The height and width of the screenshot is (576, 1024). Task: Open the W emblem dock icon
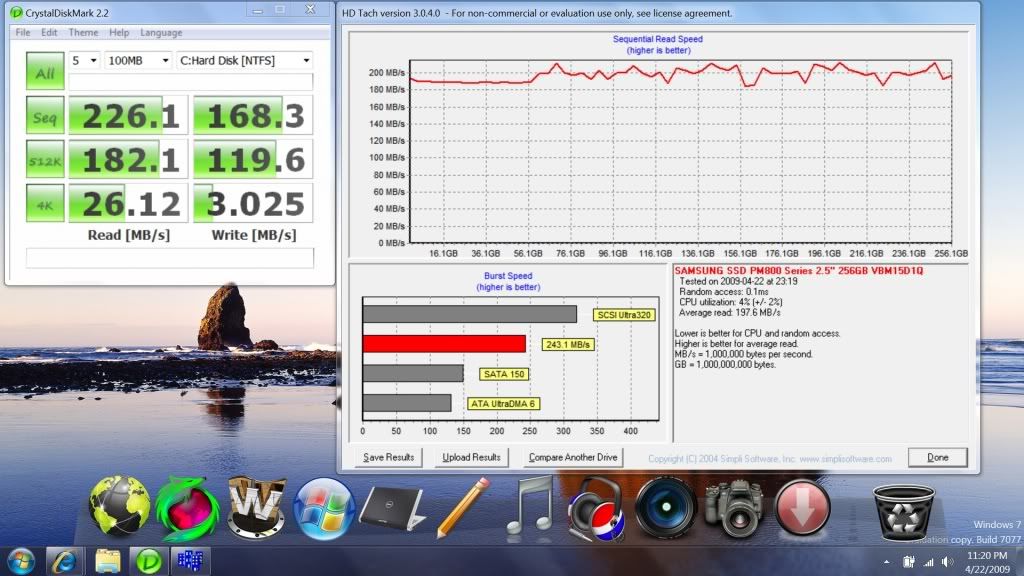[257, 507]
